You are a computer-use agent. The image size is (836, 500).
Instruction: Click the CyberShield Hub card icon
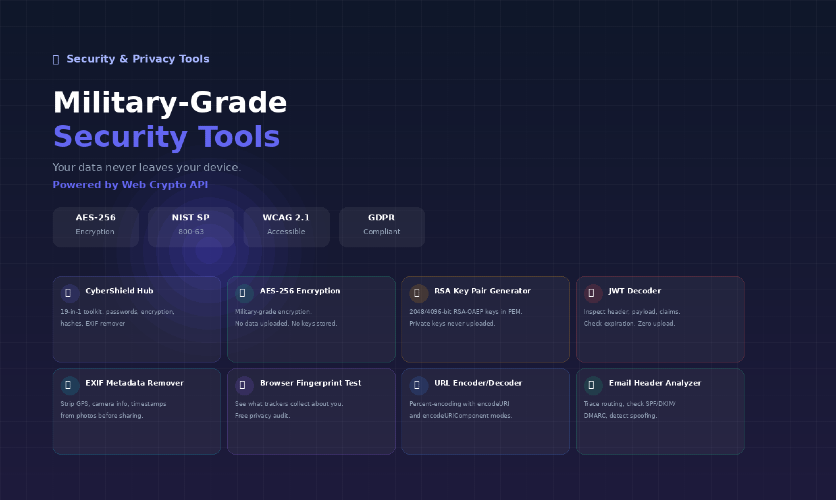[x=70, y=293]
